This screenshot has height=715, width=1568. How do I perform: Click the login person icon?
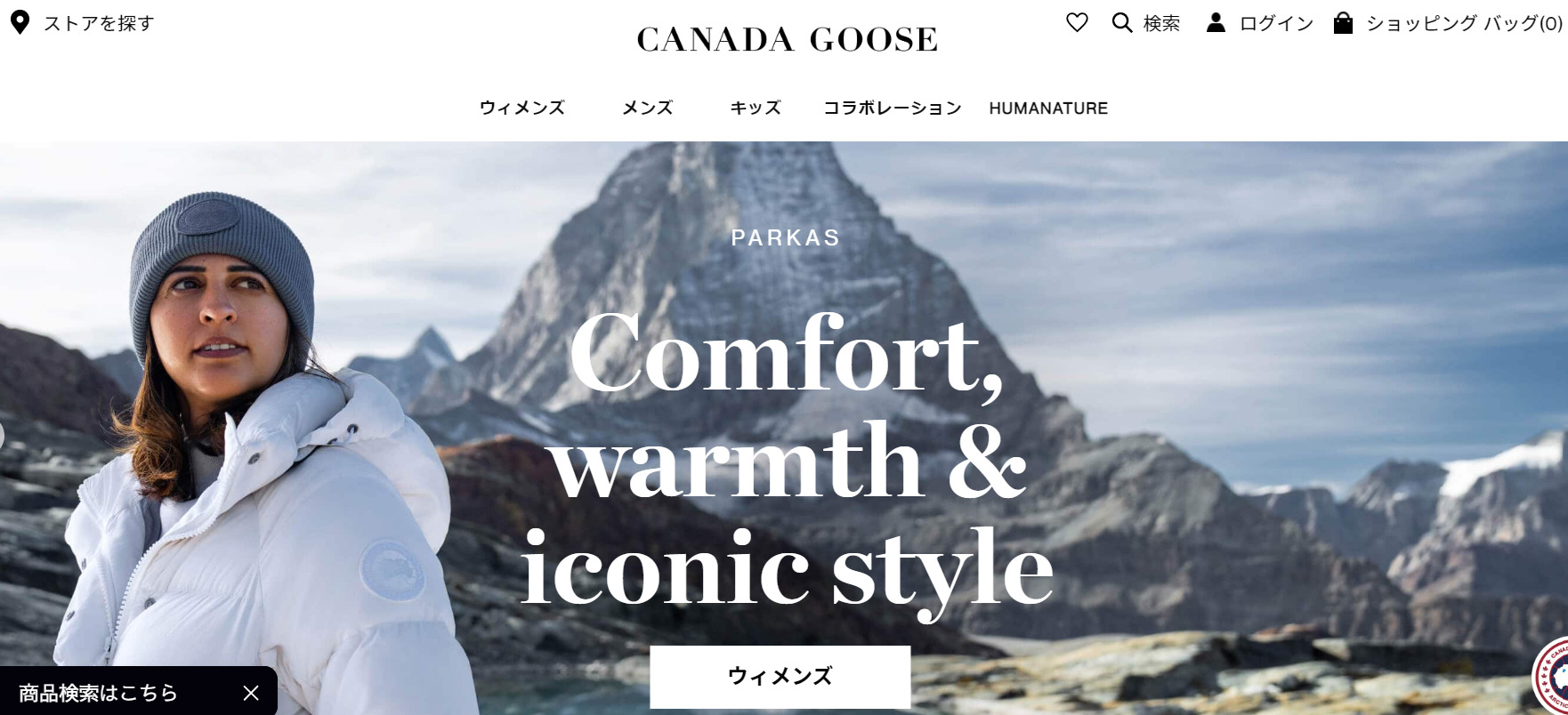(1216, 23)
